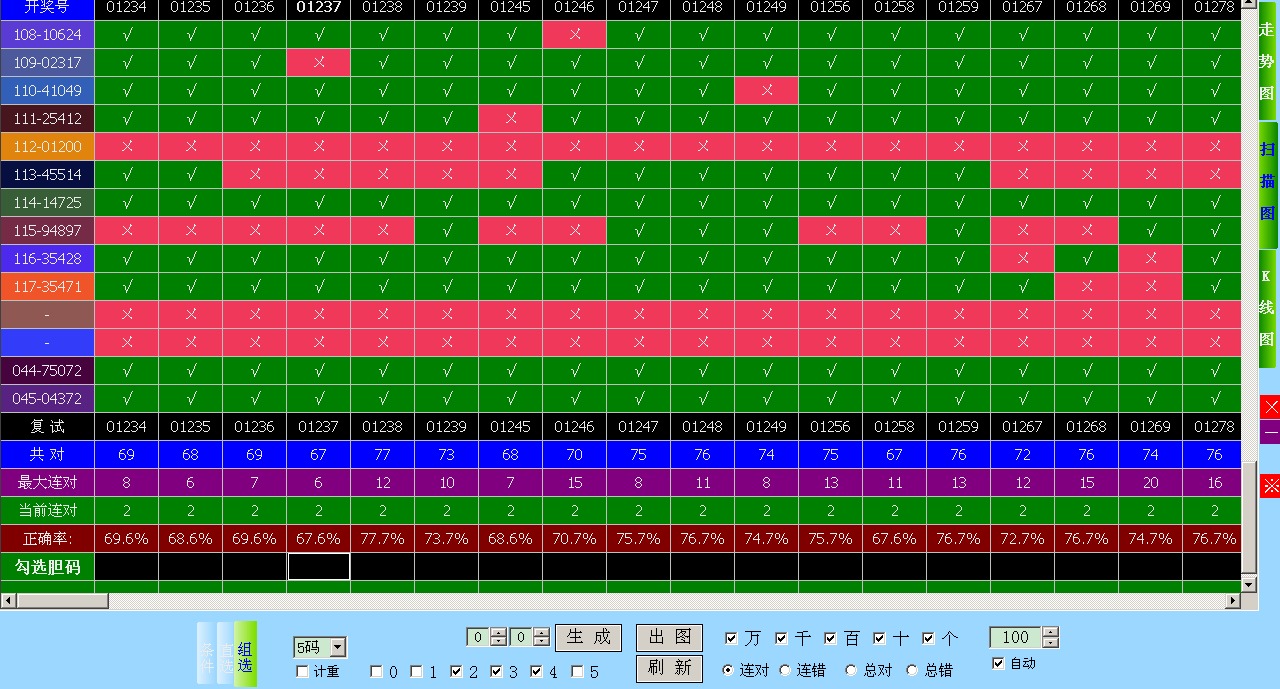
Task: Decrease the second 0 spinner value
Action: (541, 642)
